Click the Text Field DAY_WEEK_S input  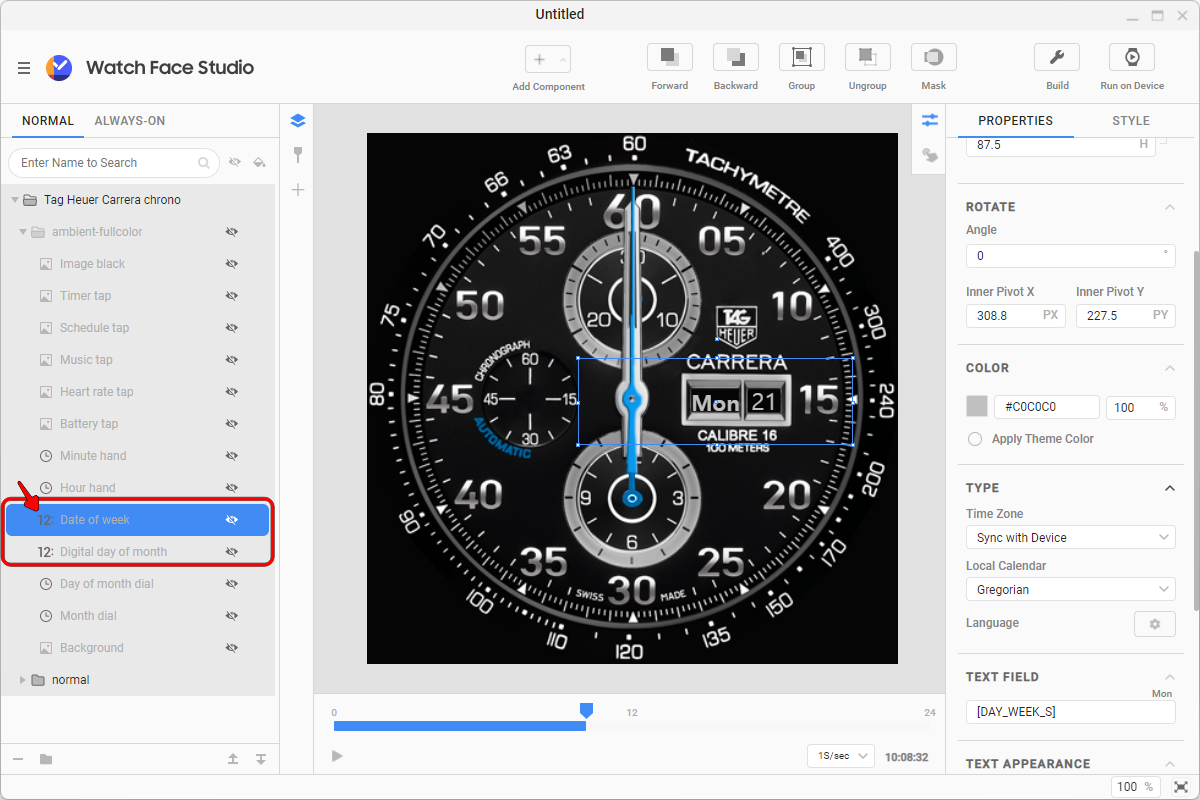(1070, 712)
